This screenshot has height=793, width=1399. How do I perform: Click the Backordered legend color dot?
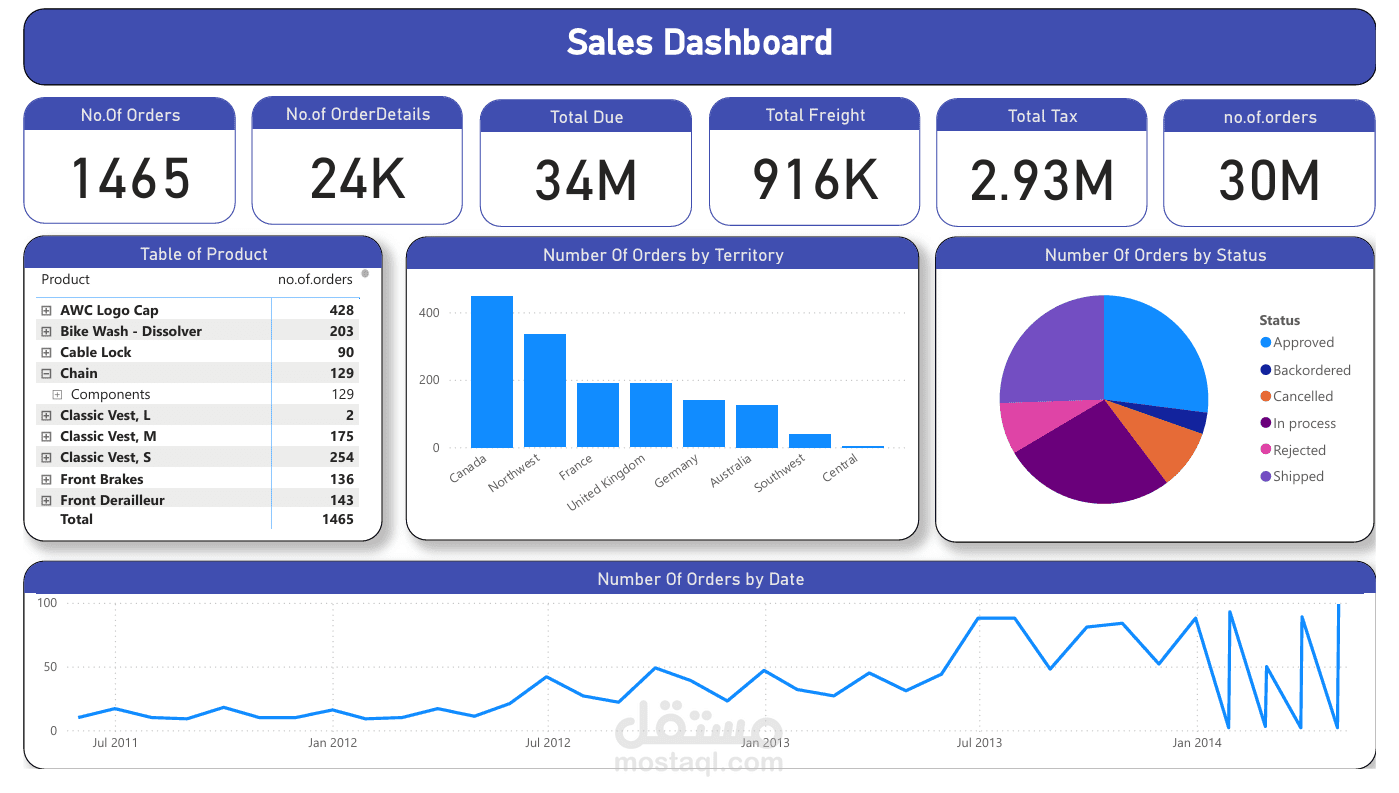[1266, 370]
